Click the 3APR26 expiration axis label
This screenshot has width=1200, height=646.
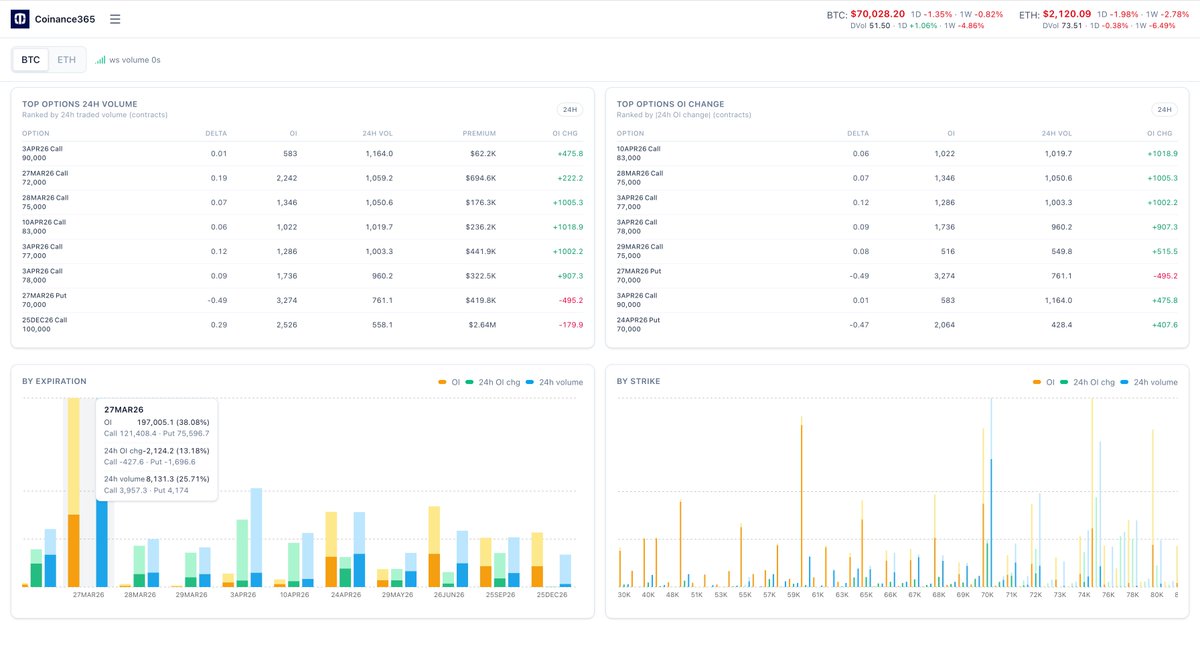click(x=241, y=595)
